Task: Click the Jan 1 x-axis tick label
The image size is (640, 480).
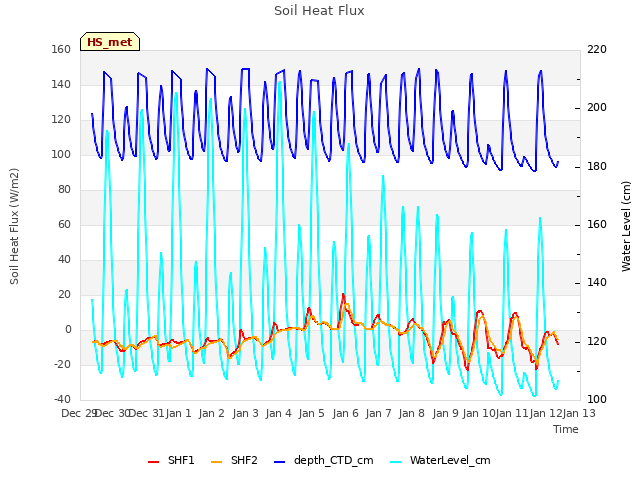Action: click(x=178, y=413)
